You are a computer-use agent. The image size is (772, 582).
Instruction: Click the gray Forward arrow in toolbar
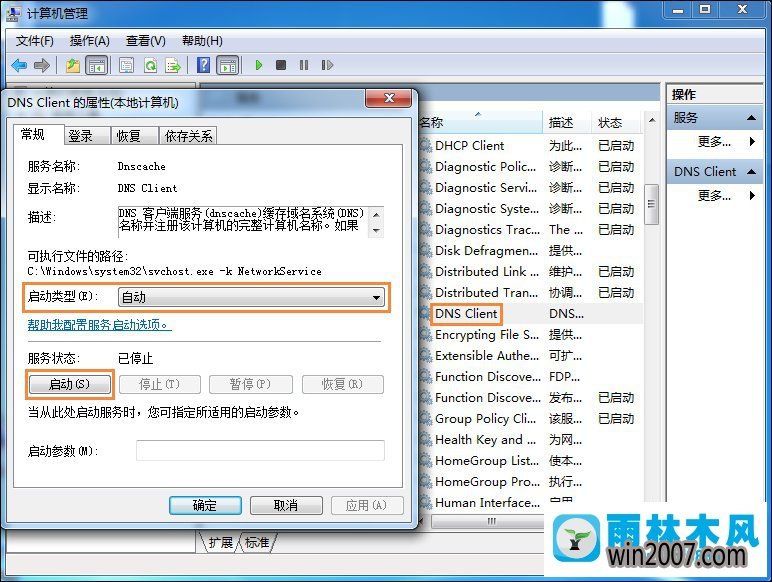(x=42, y=65)
